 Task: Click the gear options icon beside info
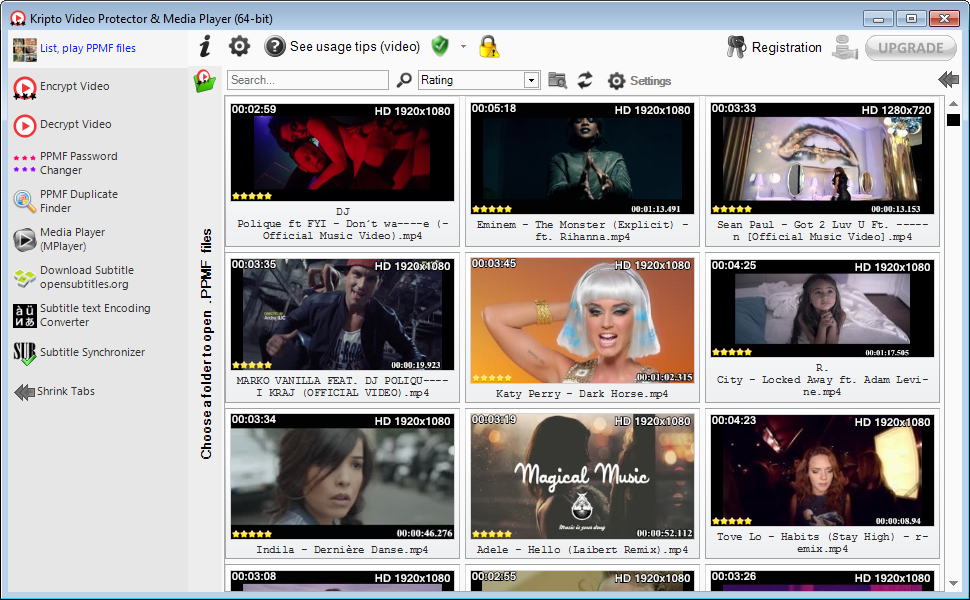[x=239, y=46]
